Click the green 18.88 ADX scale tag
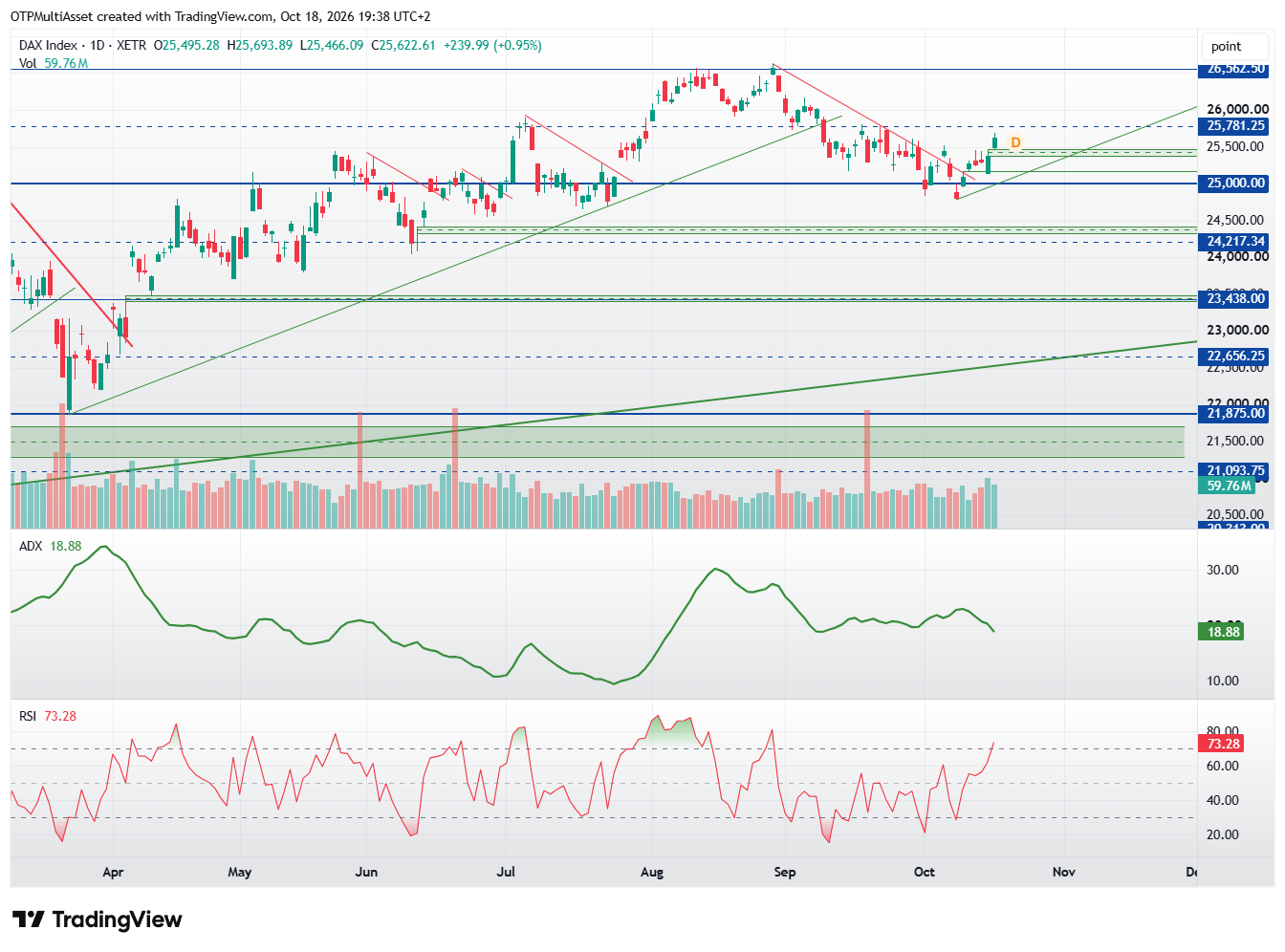 pyautogui.click(x=1222, y=632)
